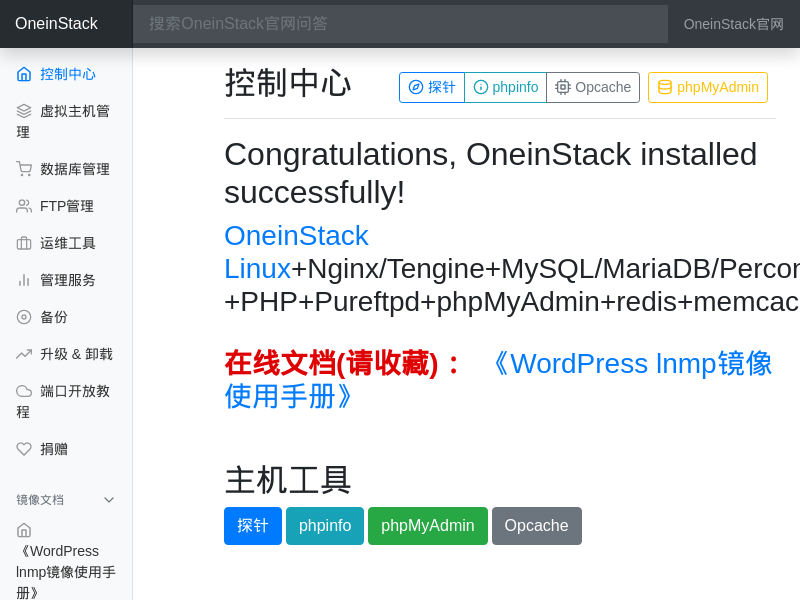Screen dimensions: 800x600
Task: Click the users icon beside FTP管理
Action: tap(24, 206)
